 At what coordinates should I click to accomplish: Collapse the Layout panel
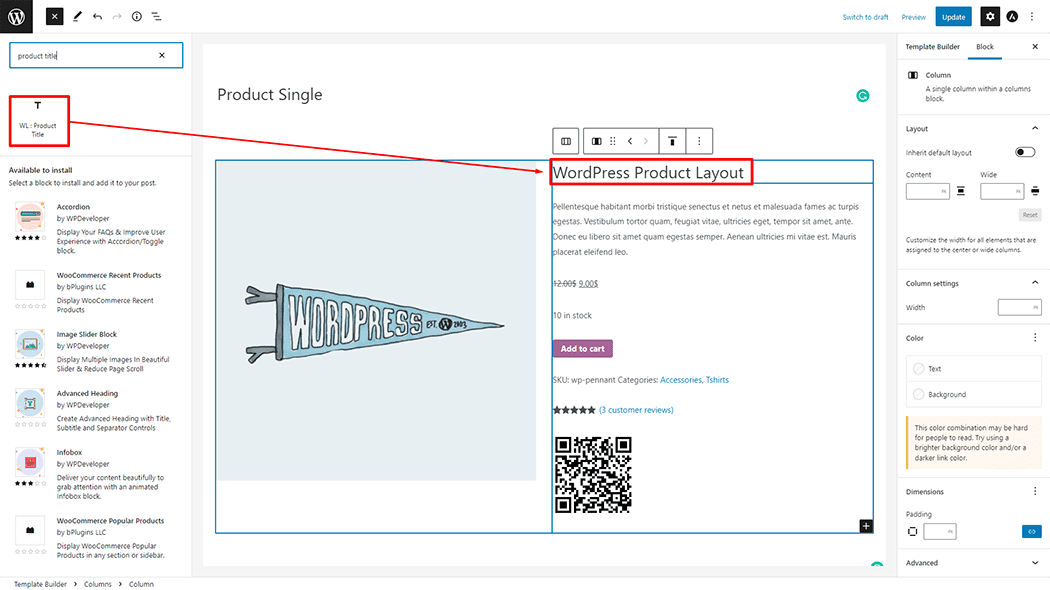click(1035, 129)
